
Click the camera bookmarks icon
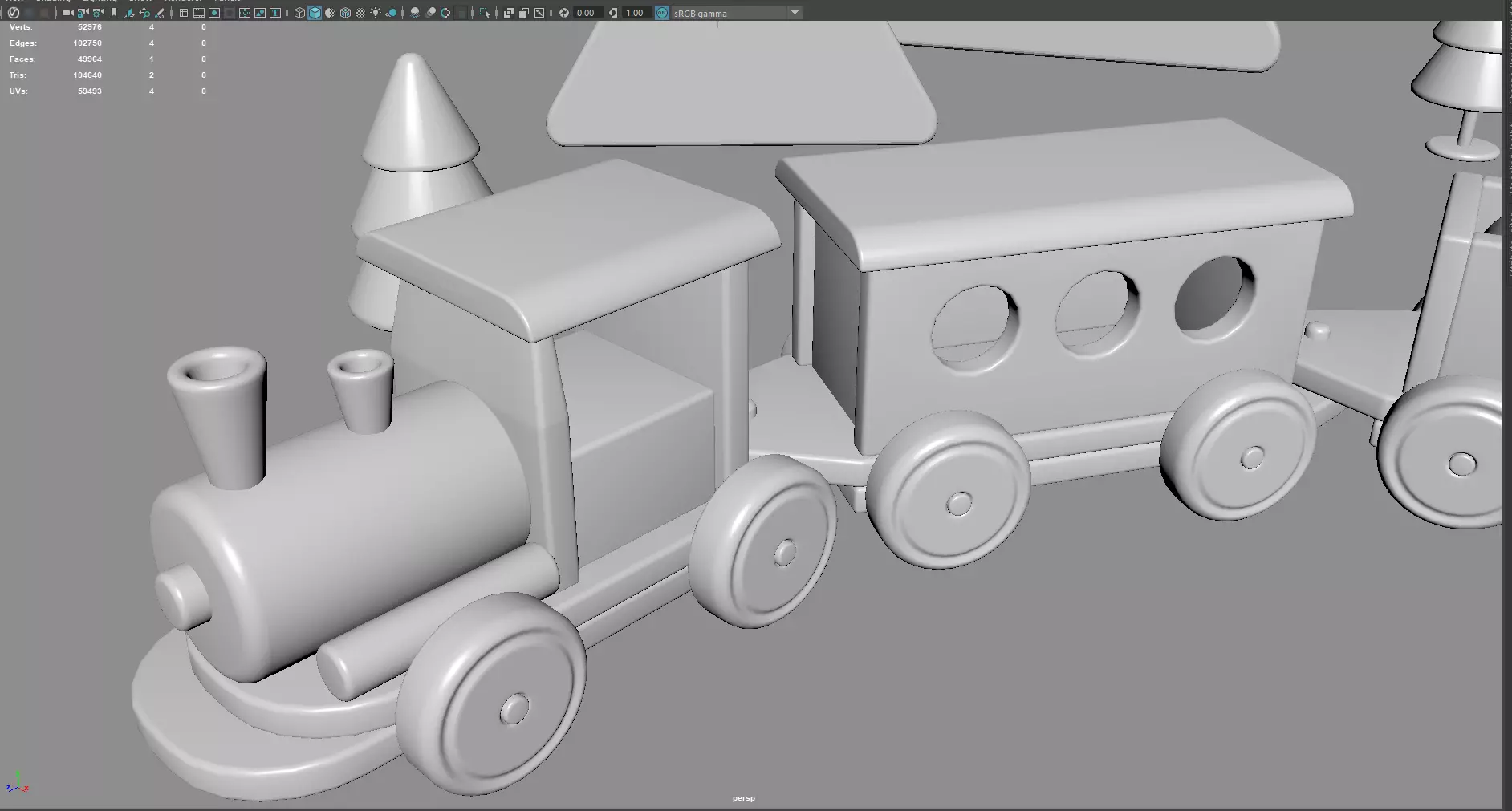click(113, 13)
